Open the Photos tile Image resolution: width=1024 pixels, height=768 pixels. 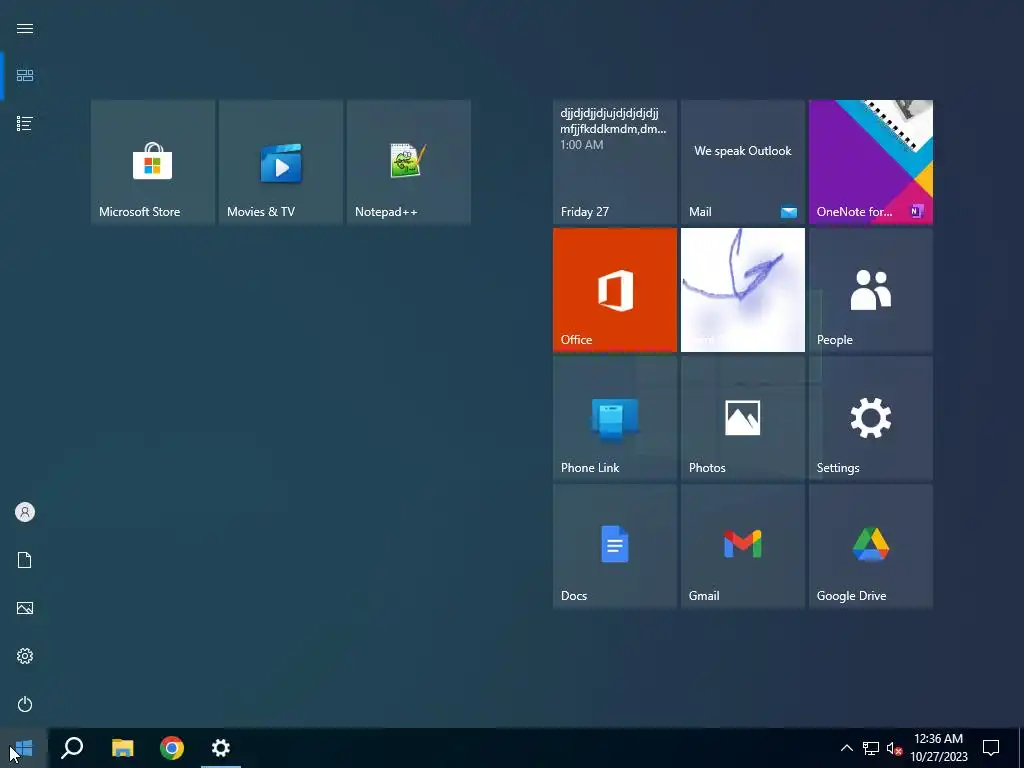pos(743,418)
